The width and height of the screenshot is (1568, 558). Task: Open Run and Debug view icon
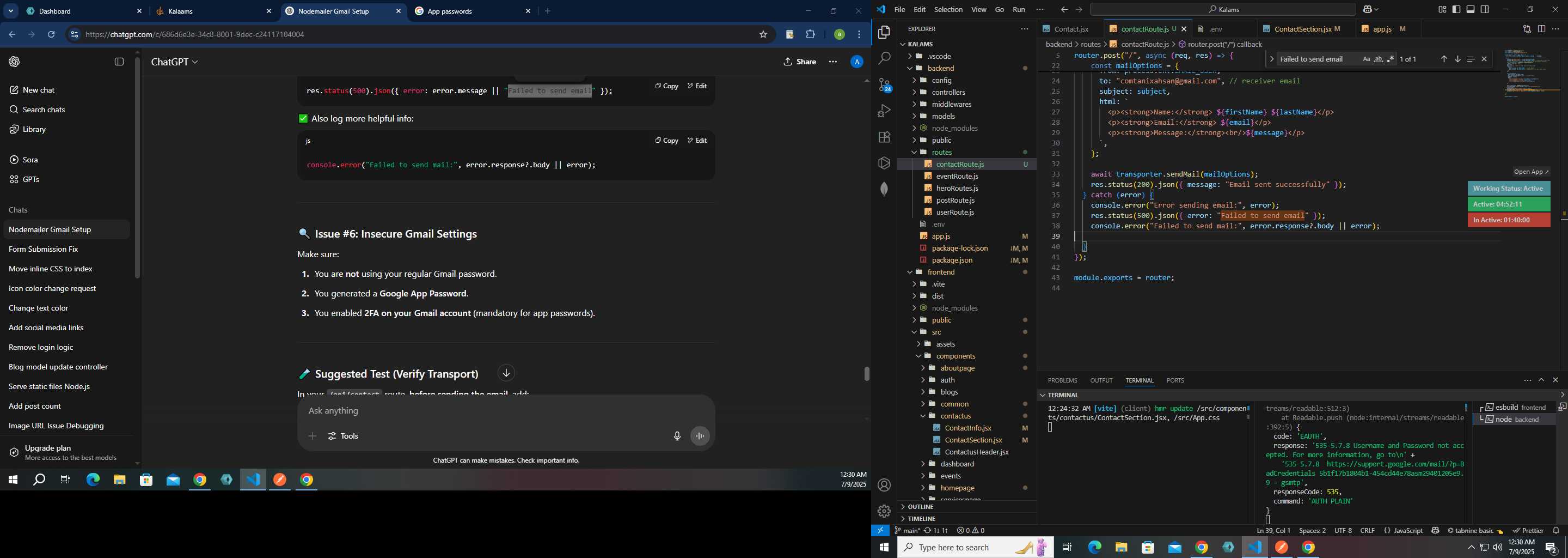[x=884, y=111]
